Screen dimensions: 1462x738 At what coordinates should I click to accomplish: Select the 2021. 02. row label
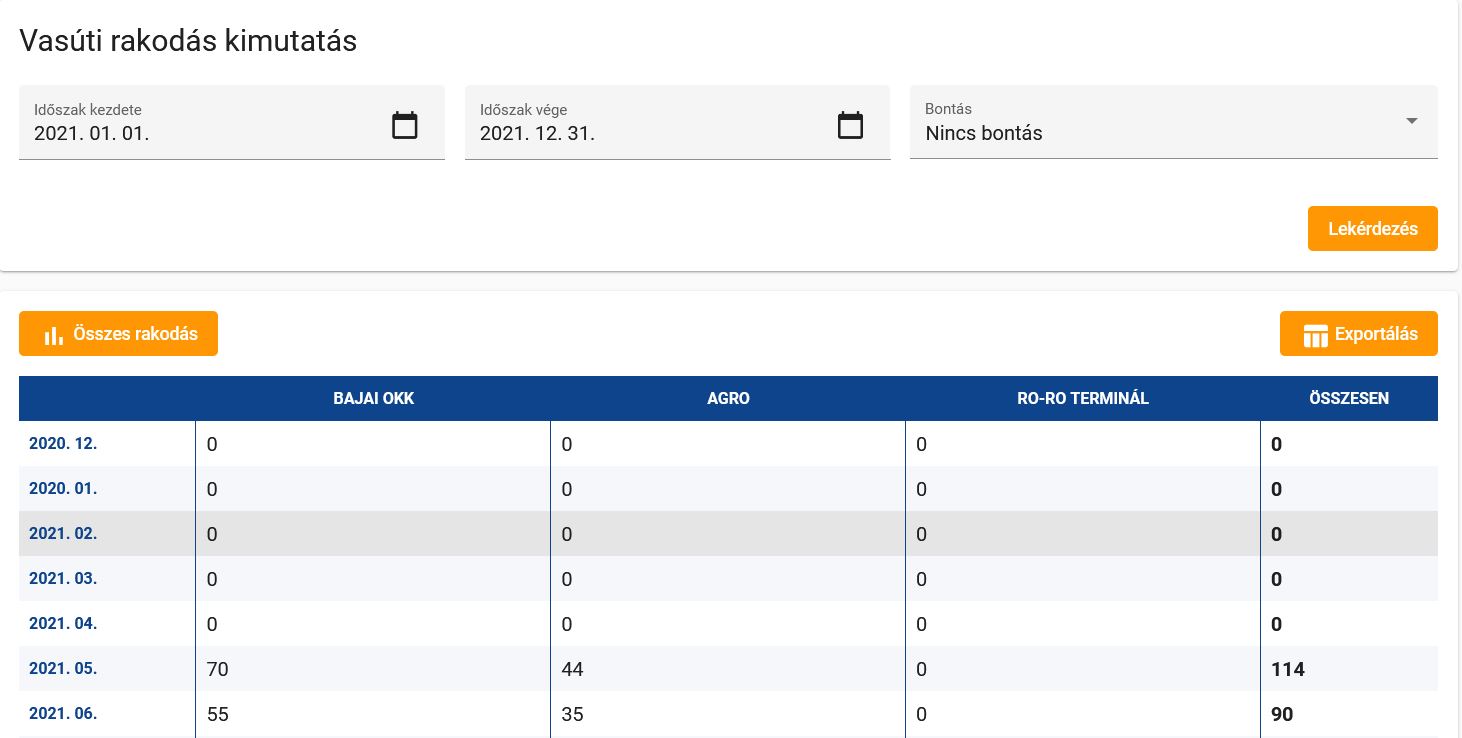coord(63,534)
